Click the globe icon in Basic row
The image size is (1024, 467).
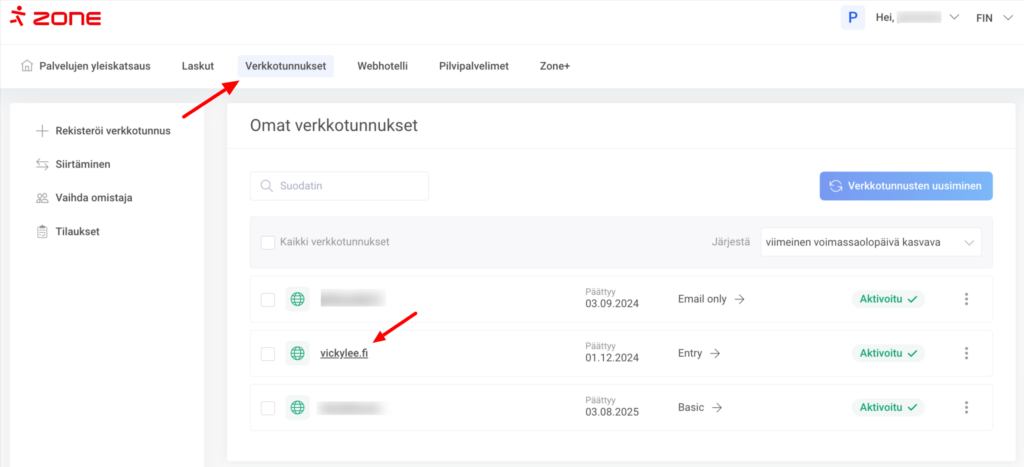[x=297, y=407]
